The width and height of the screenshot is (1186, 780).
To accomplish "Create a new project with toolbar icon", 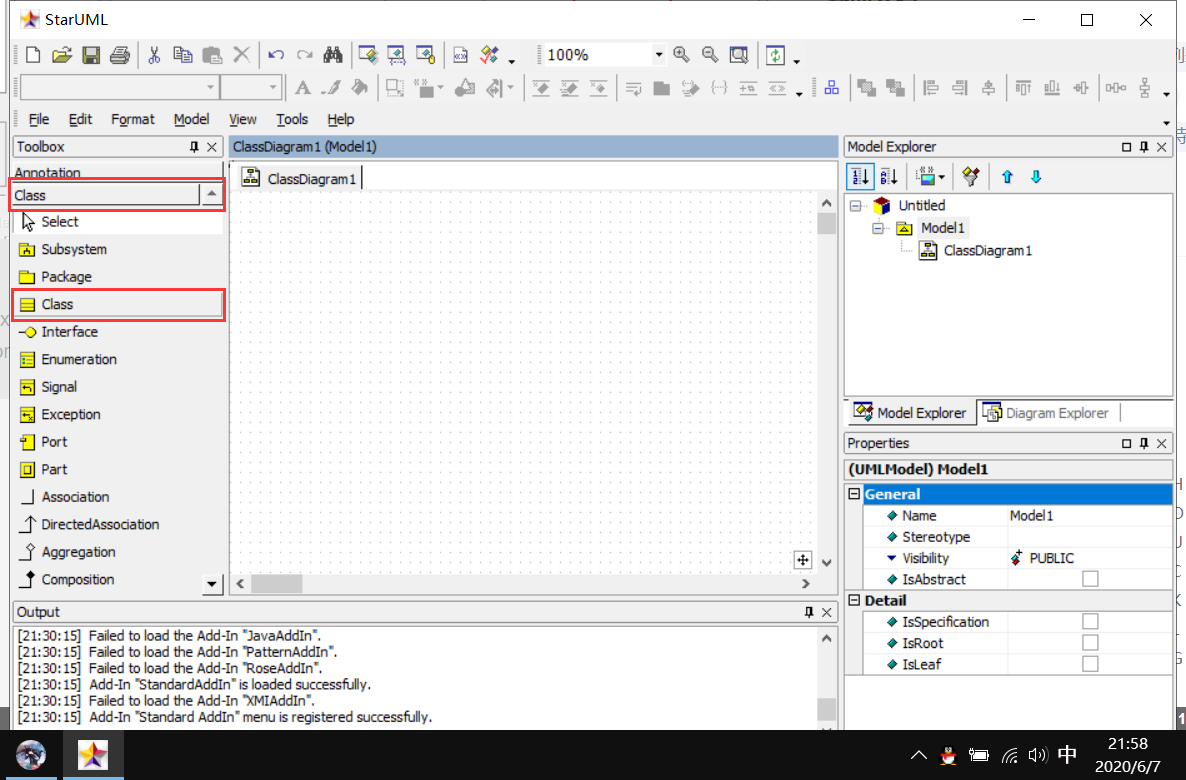I will 33,55.
